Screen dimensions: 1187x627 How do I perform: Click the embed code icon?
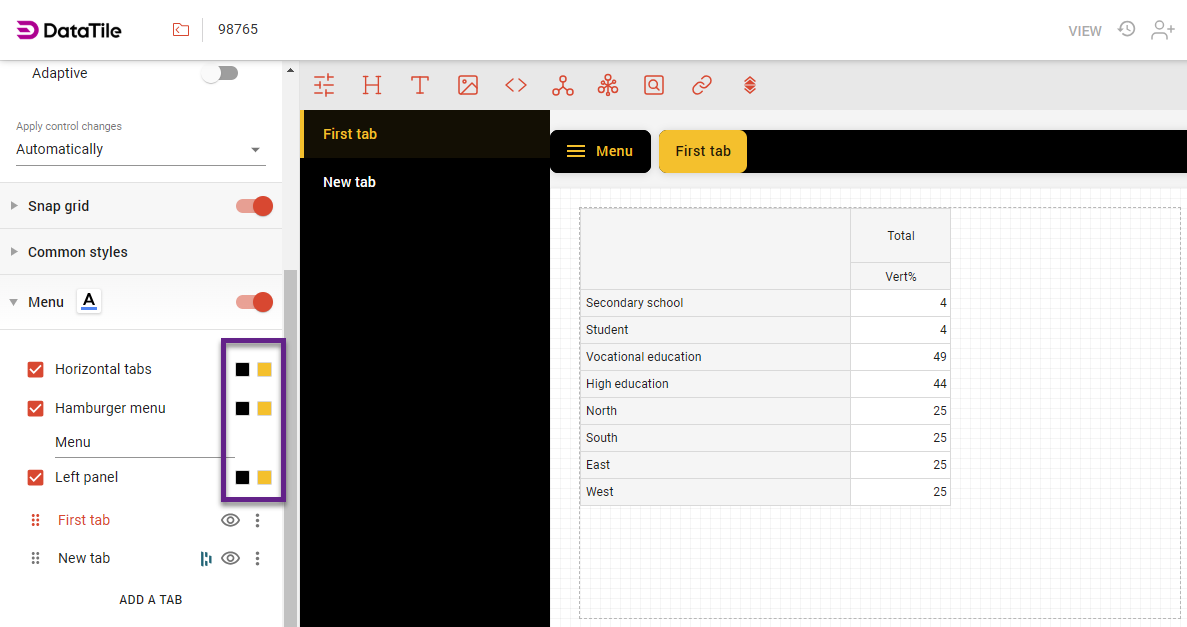point(516,85)
